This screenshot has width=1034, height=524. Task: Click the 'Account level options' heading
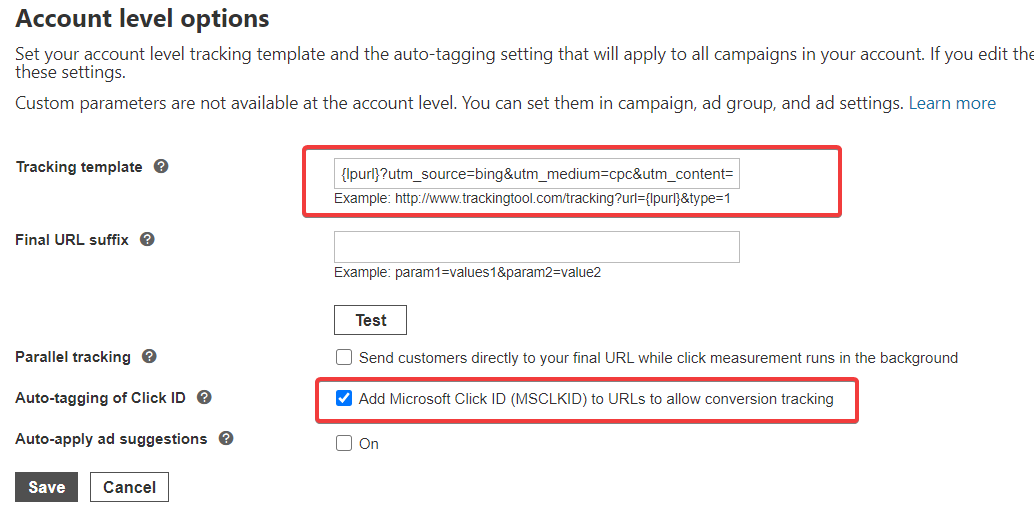tap(142, 18)
